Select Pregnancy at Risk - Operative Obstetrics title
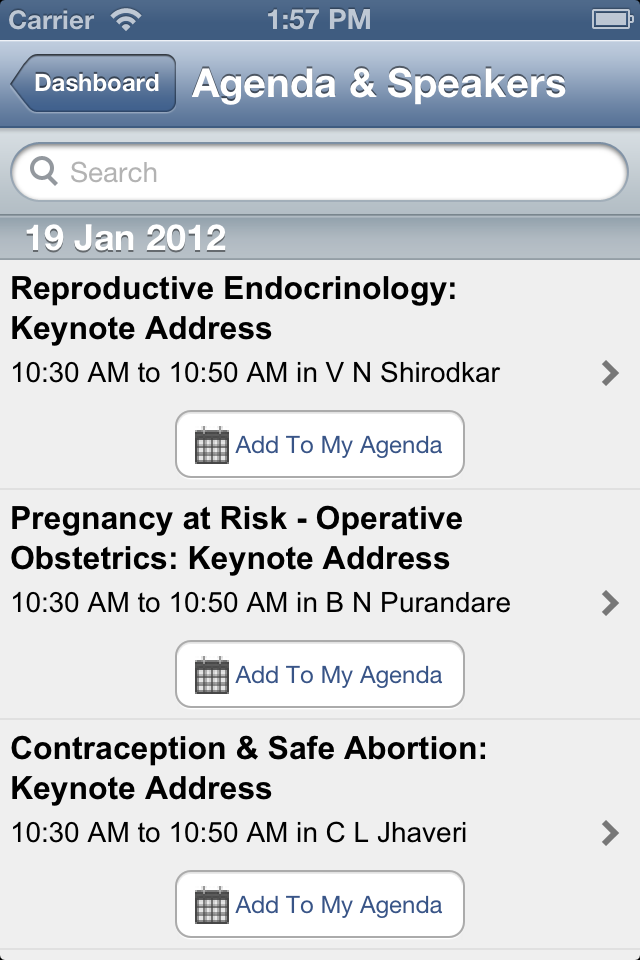 (236, 538)
